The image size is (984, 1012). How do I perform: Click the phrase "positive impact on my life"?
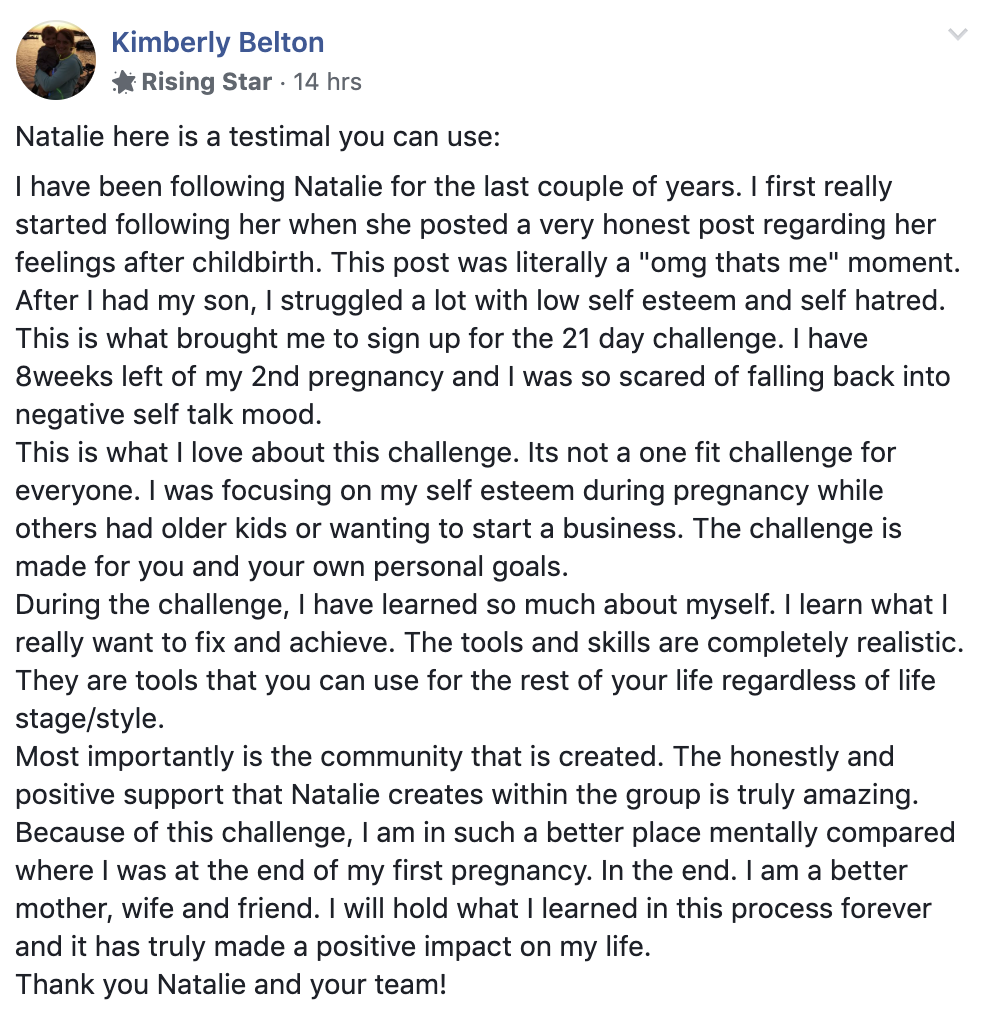pos(483,947)
